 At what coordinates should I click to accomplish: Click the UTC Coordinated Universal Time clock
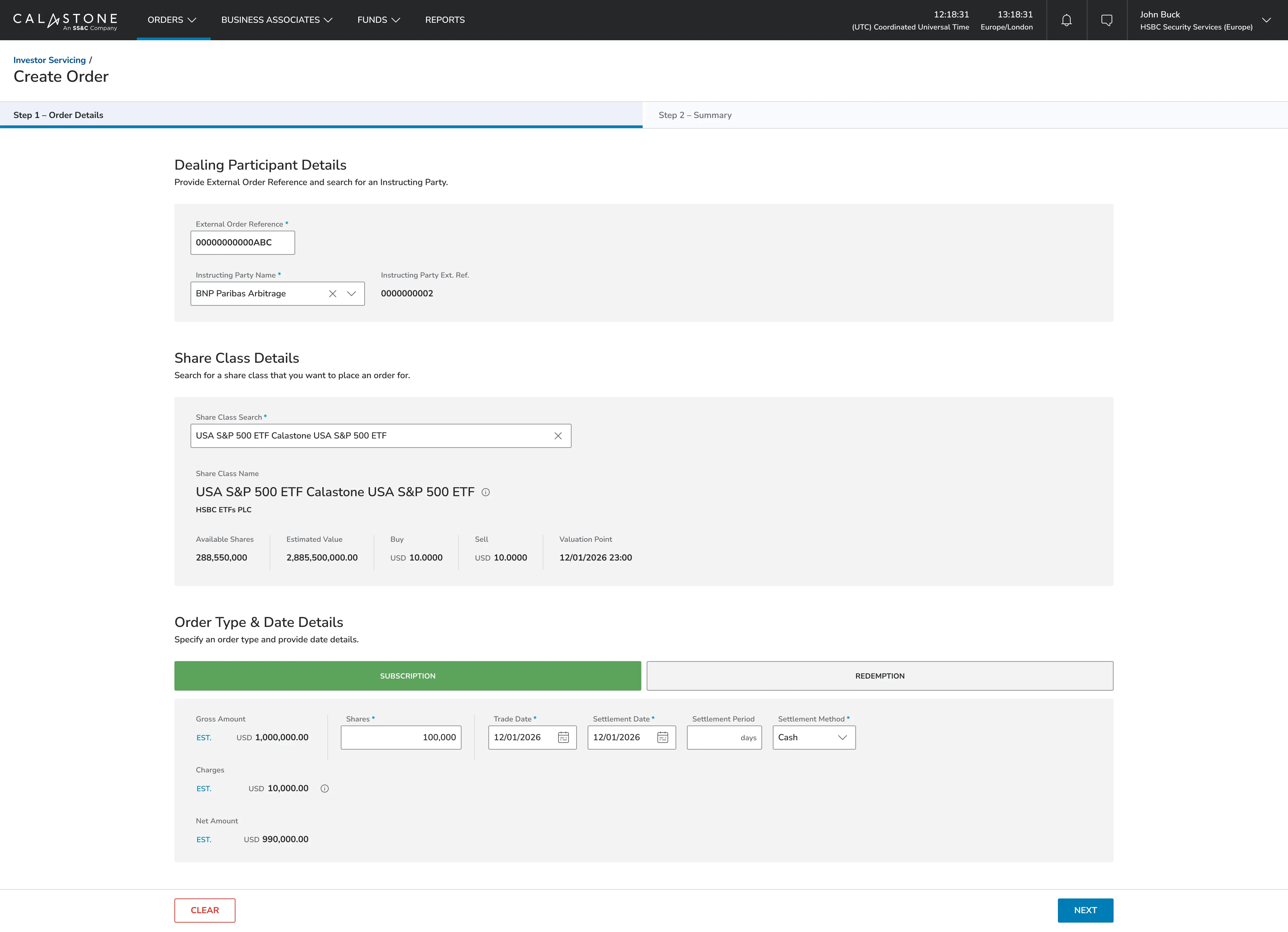910,20
